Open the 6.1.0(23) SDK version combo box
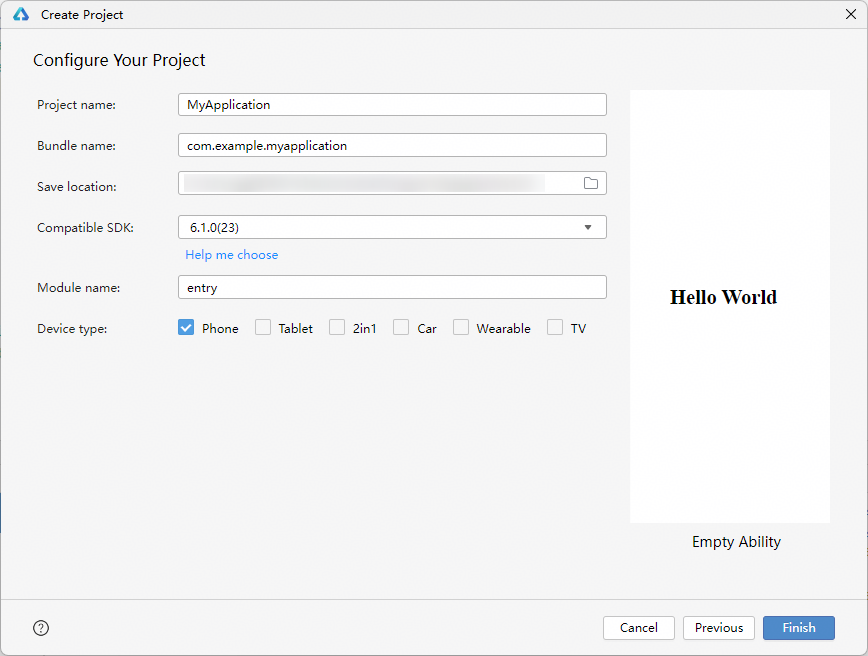The width and height of the screenshot is (868, 656). click(x=380, y=228)
